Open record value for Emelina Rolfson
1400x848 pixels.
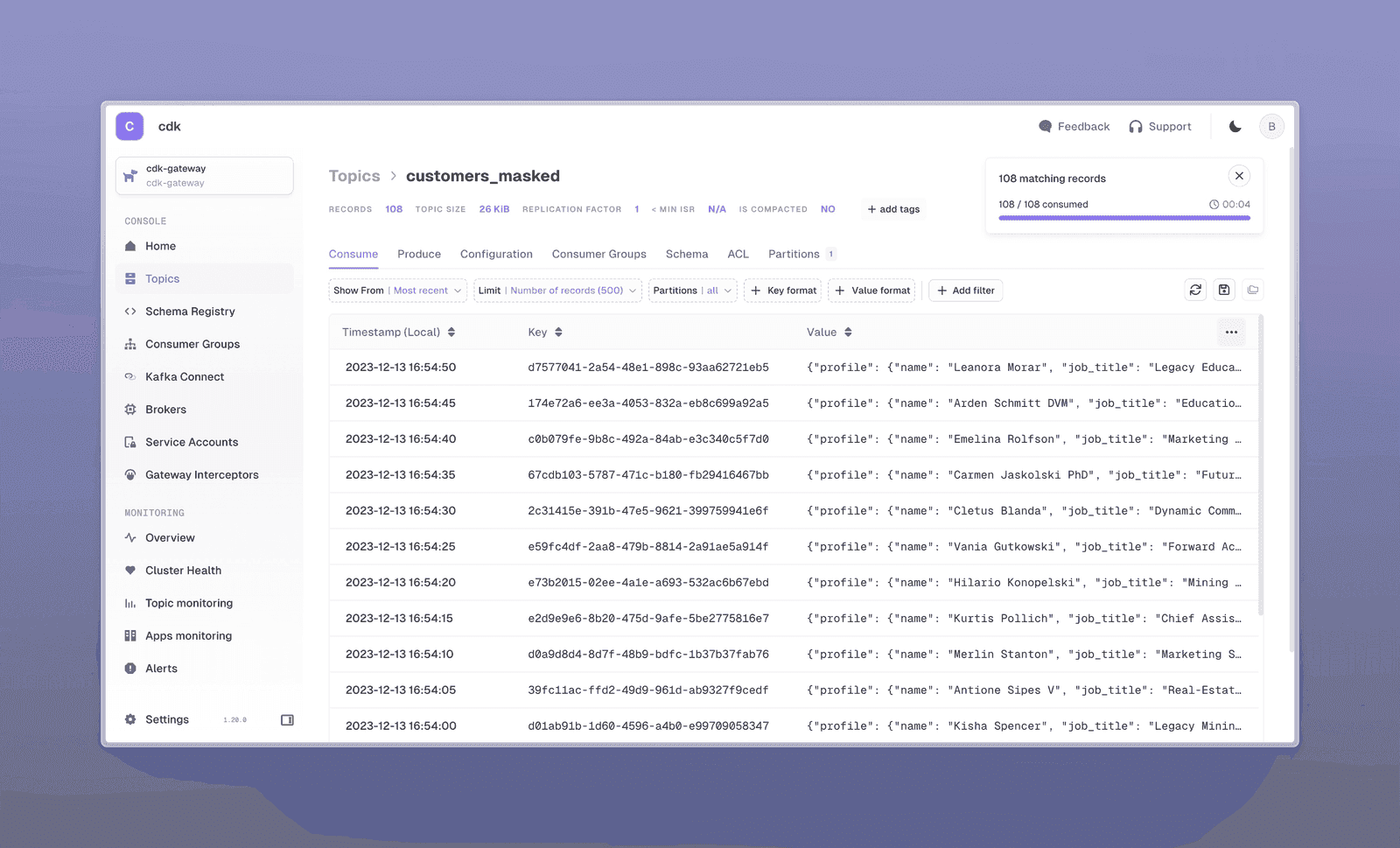1024,439
